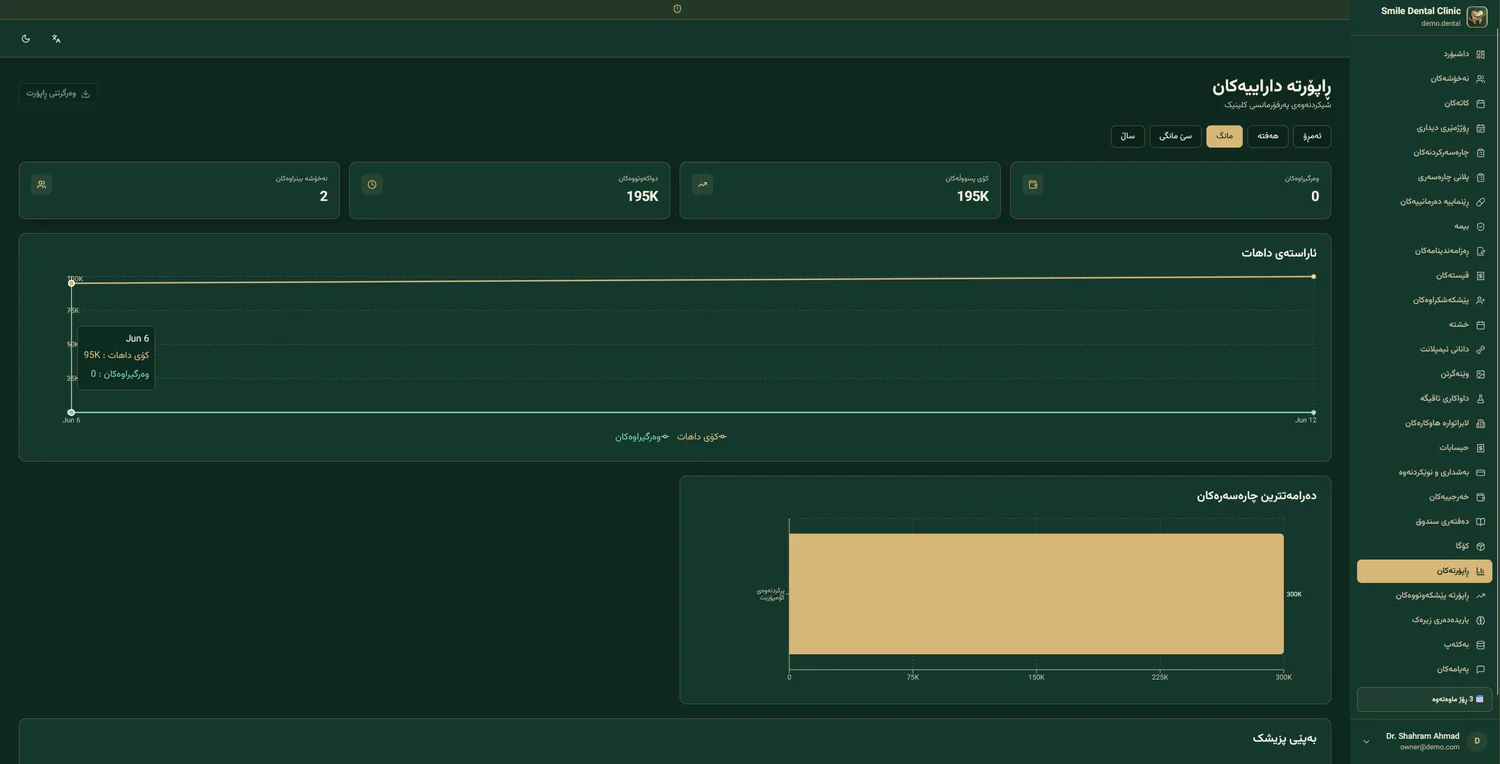Open داواکاری تاقیگە lab request item
The width and height of the screenshot is (1500, 764).
tap(1424, 398)
